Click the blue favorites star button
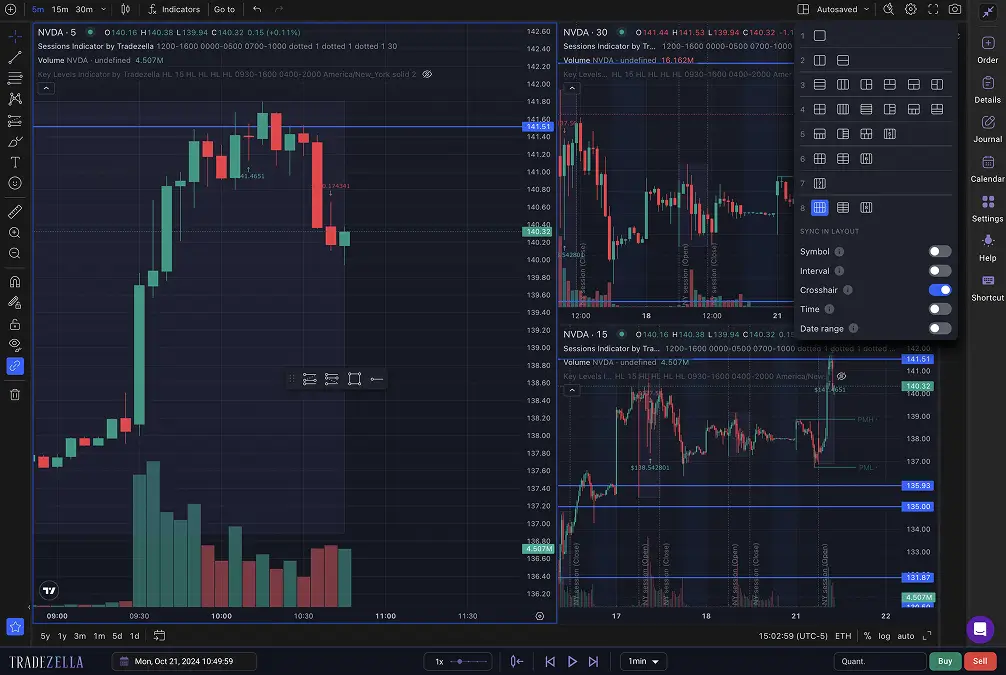The image size is (1006, 675). [x=15, y=627]
